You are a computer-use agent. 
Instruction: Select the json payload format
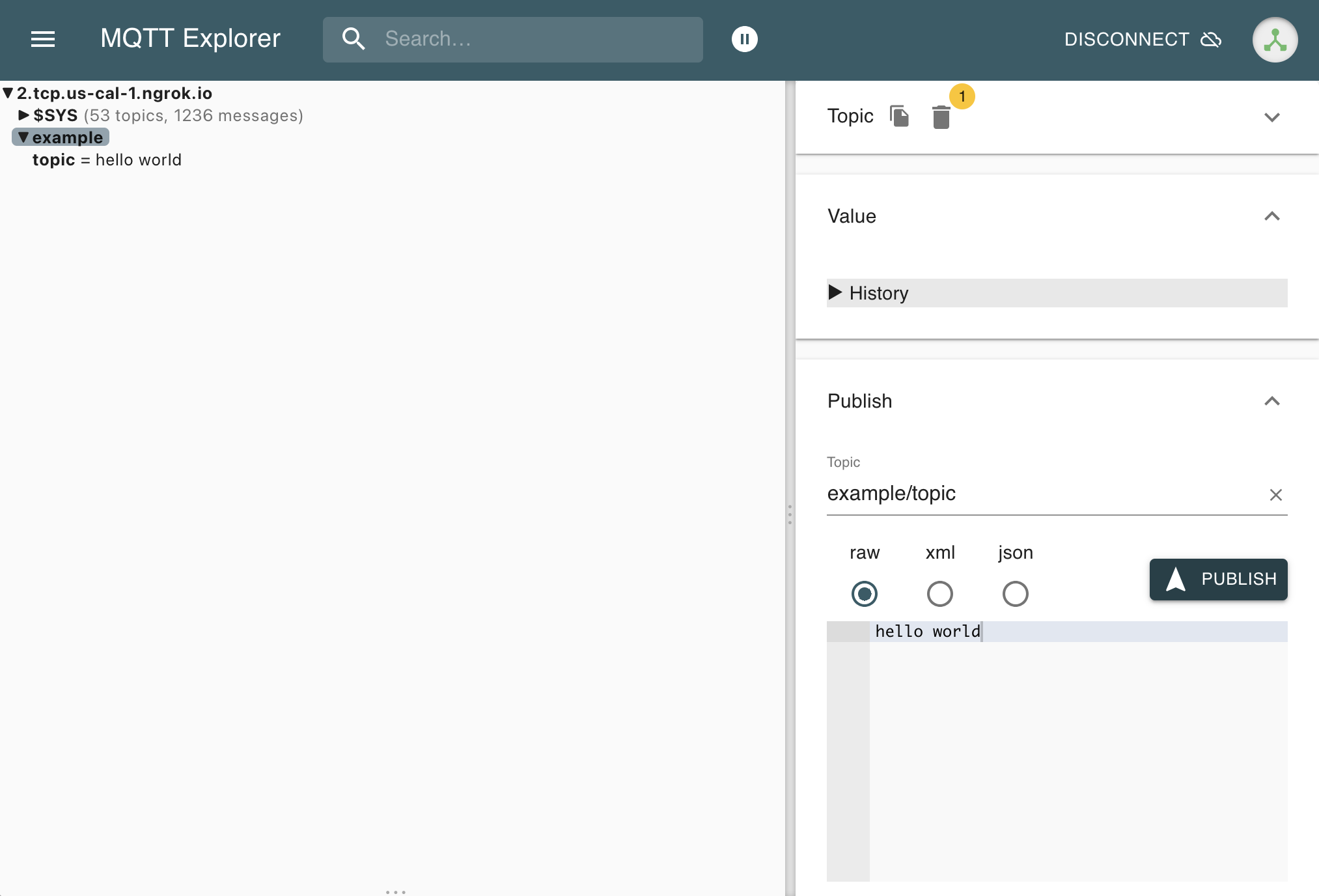click(1015, 593)
